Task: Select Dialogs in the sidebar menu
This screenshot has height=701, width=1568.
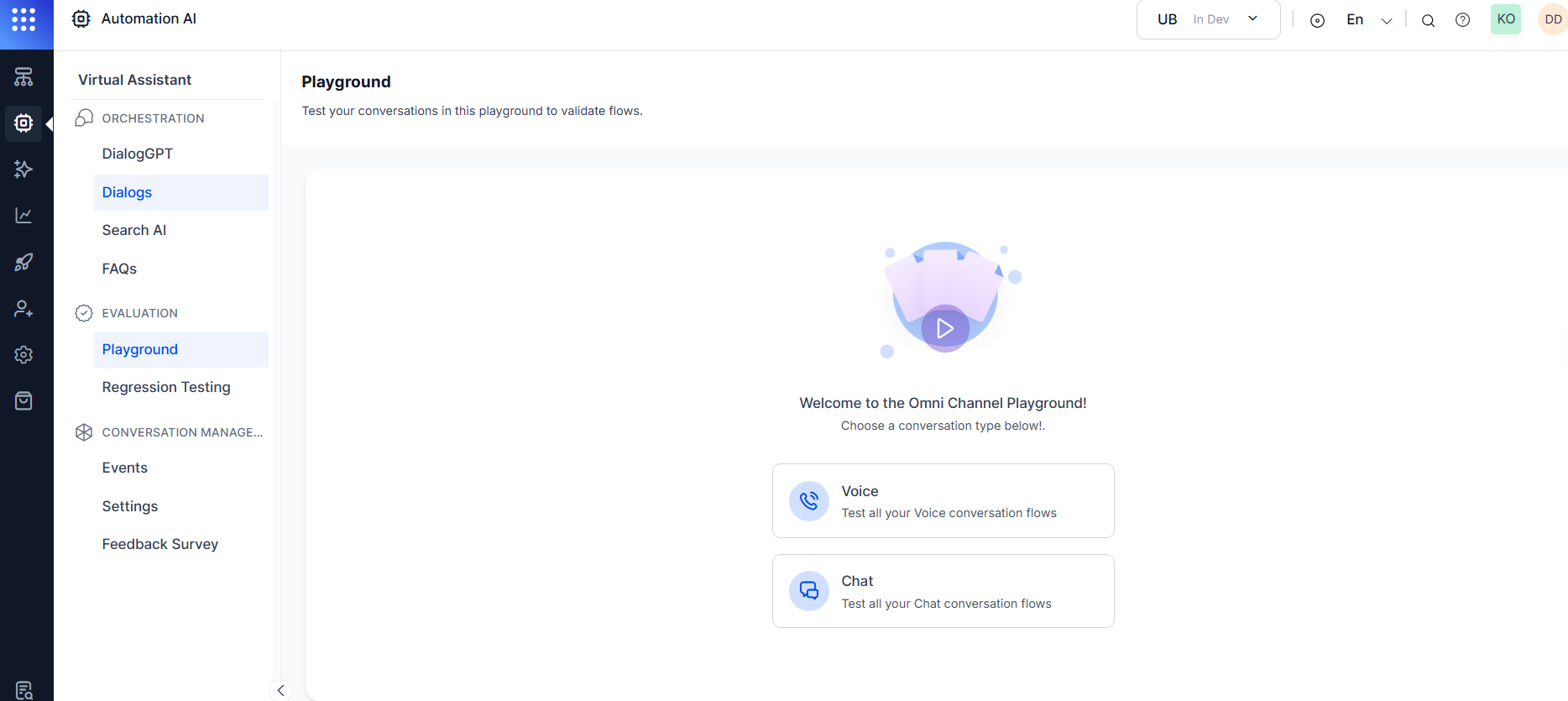Action: point(128,192)
